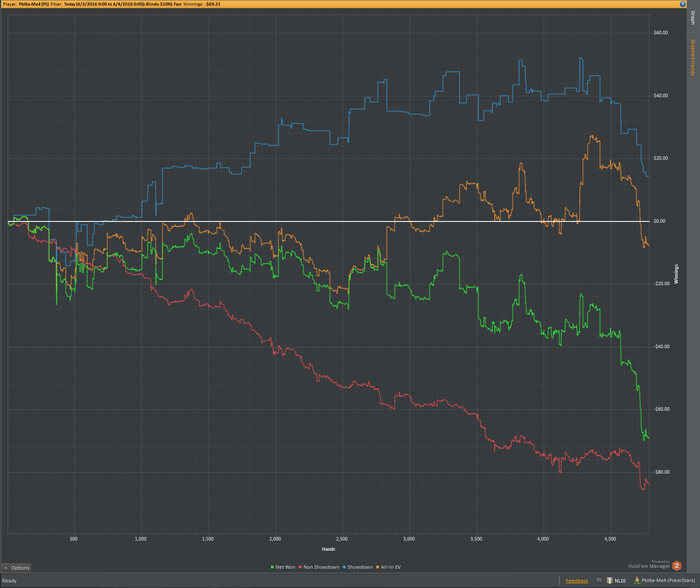Click the $20.00 axis value
The height and width of the screenshot is (588, 700).
tap(661, 158)
